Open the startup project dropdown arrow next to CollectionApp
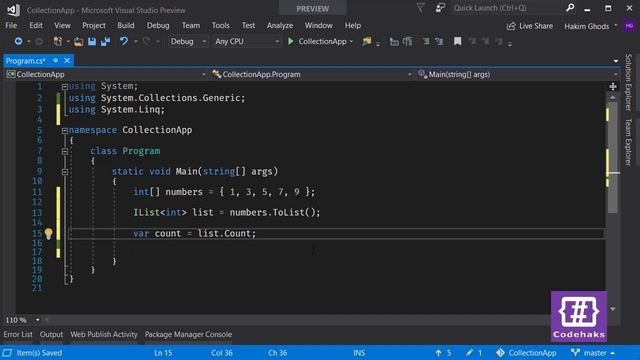This screenshot has height=360, width=640. coord(351,42)
